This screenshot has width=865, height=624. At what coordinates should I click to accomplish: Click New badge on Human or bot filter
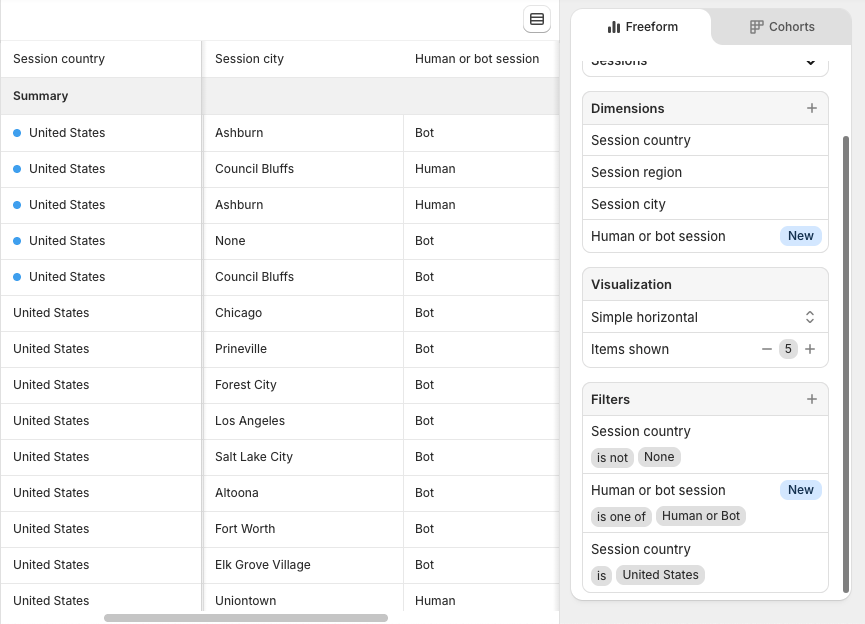[800, 490]
